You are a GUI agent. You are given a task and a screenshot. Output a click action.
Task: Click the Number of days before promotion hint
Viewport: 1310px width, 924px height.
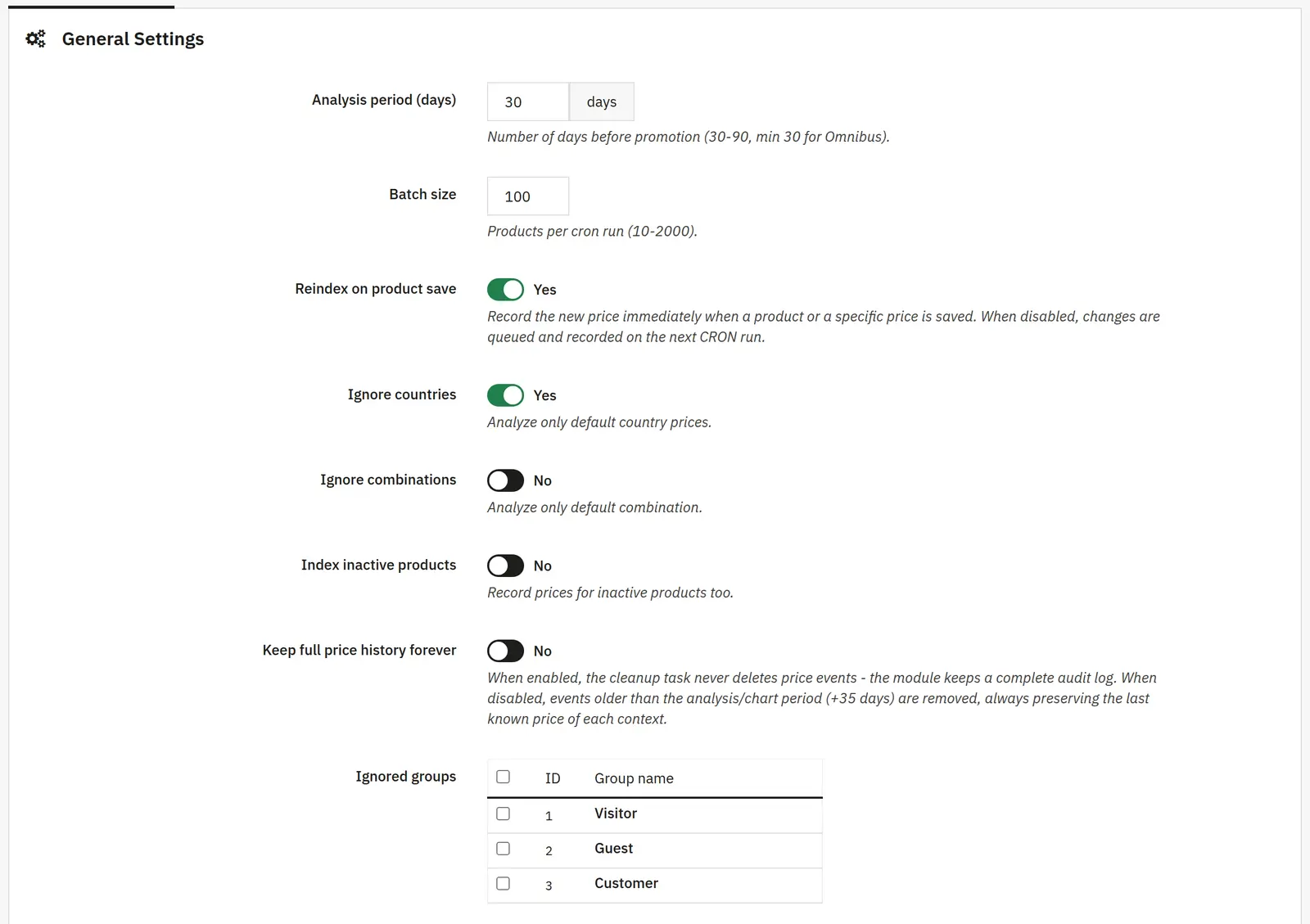pos(688,137)
